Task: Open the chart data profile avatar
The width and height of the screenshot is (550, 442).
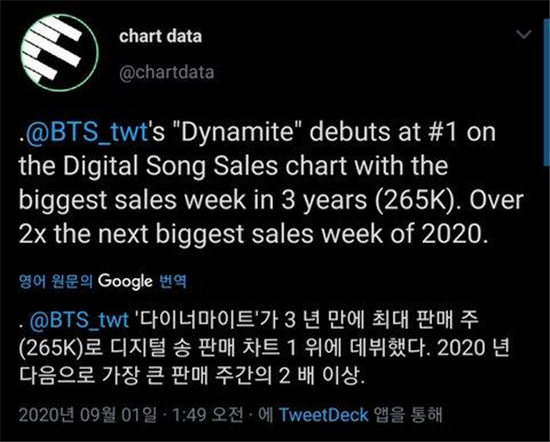Action: [59, 52]
